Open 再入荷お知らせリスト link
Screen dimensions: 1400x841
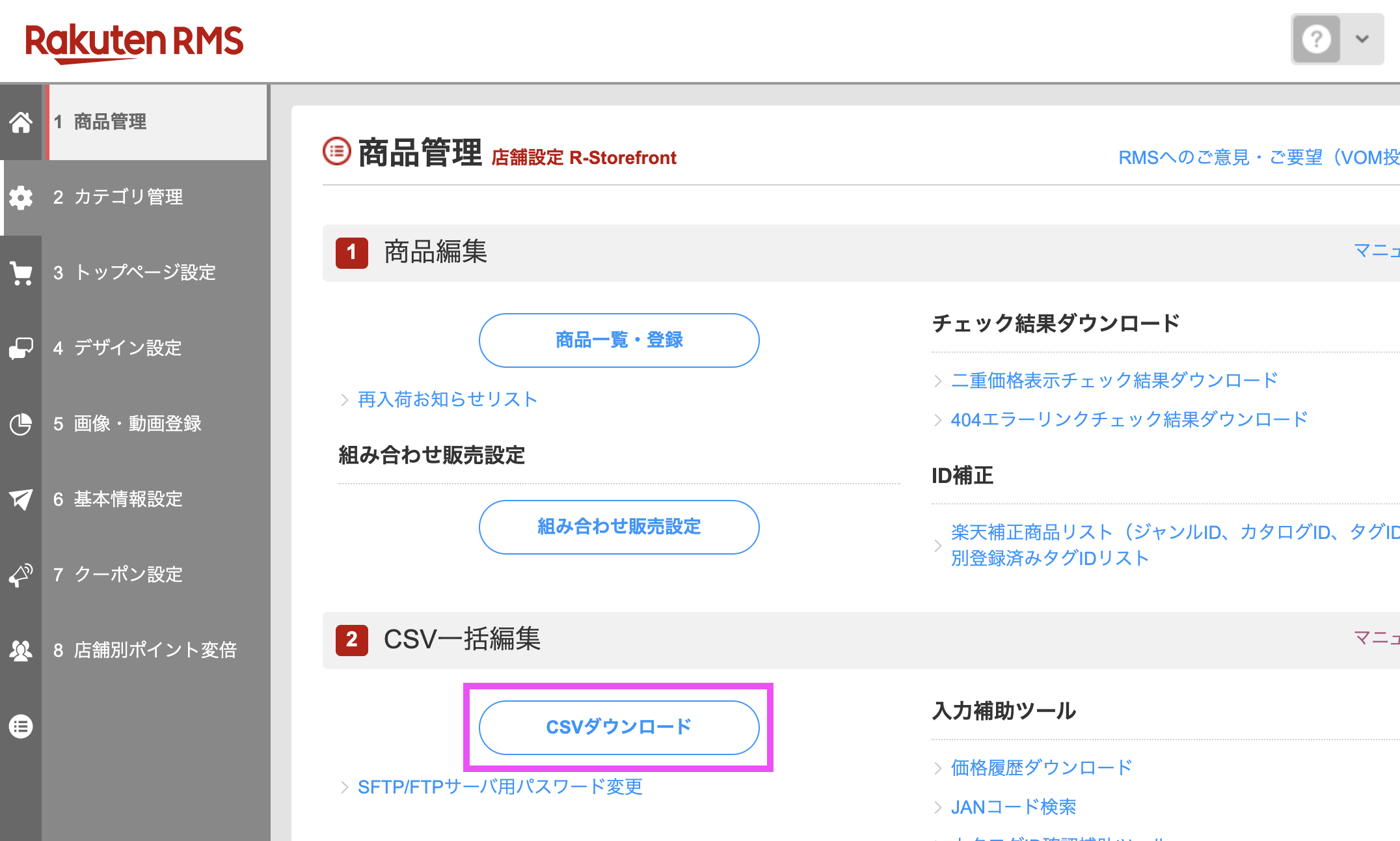[448, 400]
